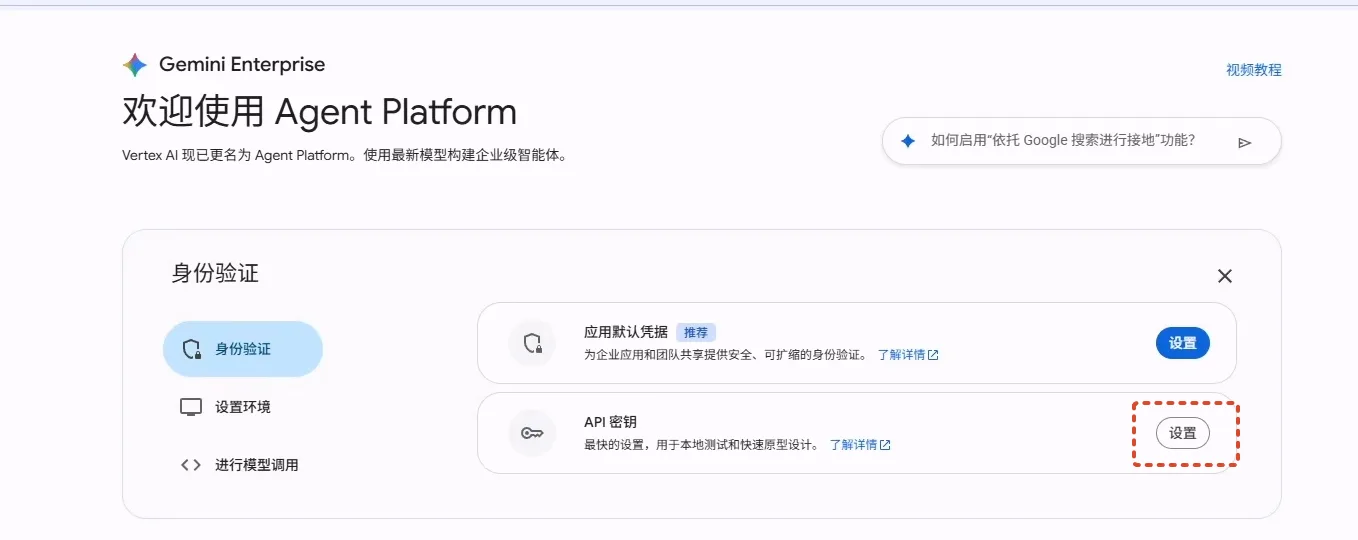Open 了解详情 link under 应用默认凭据

click(908, 355)
